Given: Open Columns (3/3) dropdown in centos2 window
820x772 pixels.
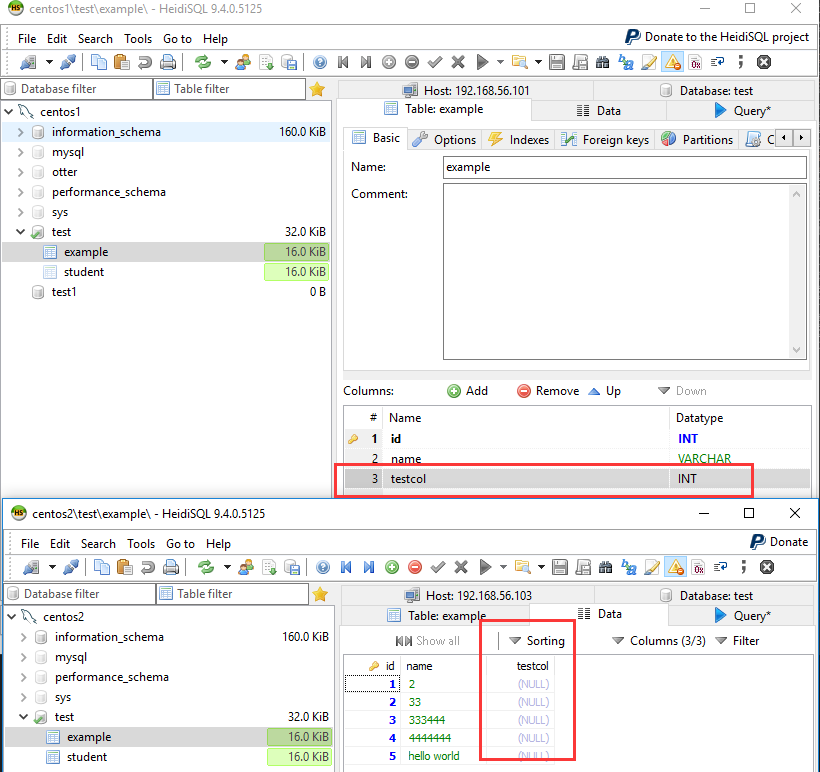Looking at the screenshot, I should click(659, 641).
